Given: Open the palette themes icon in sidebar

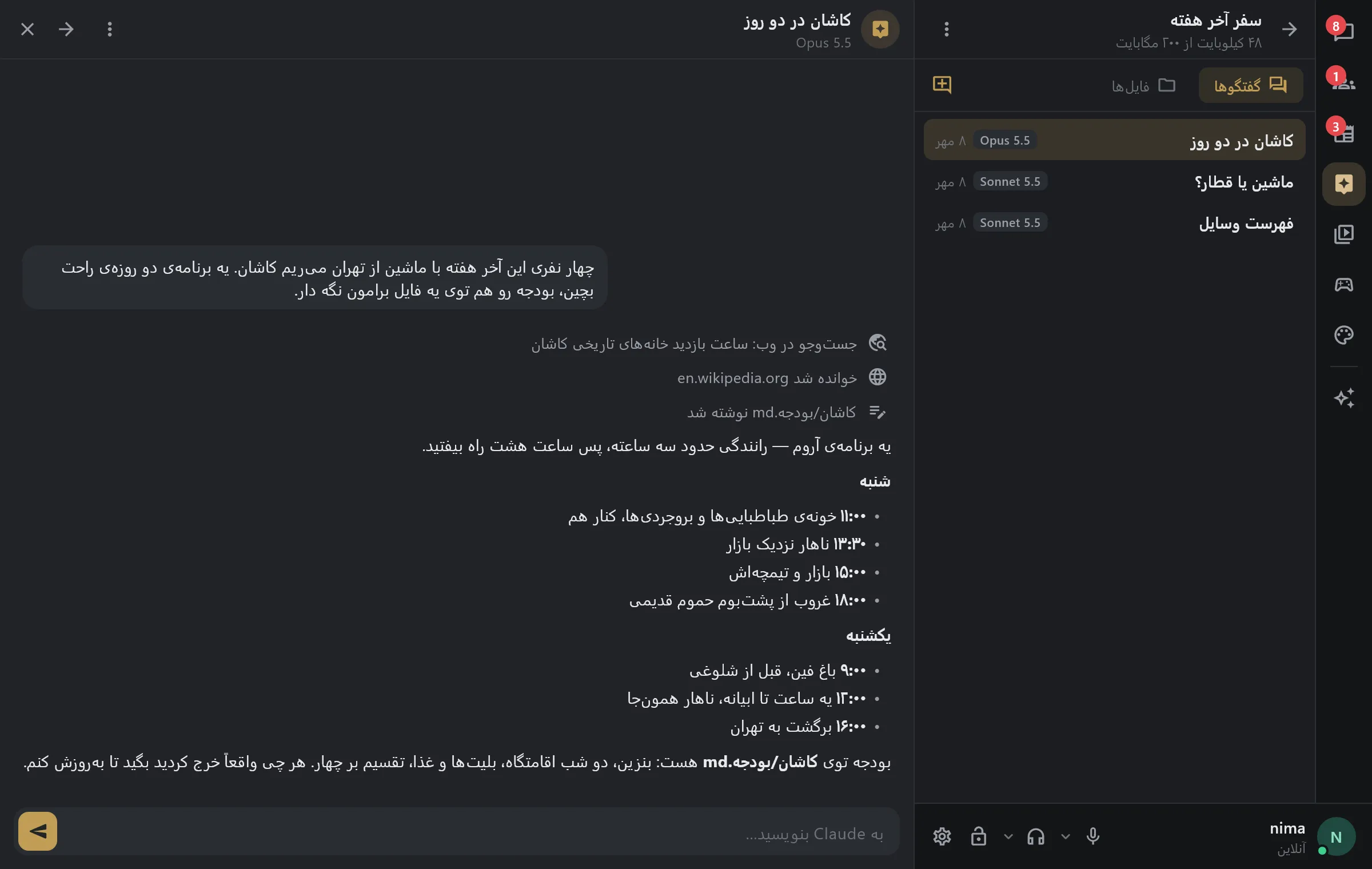Looking at the screenshot, I should tap(1343, 334).
